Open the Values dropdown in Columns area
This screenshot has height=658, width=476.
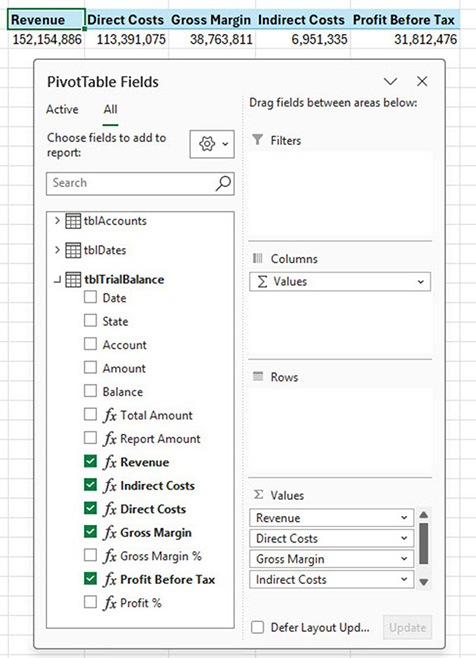[421, 282]
